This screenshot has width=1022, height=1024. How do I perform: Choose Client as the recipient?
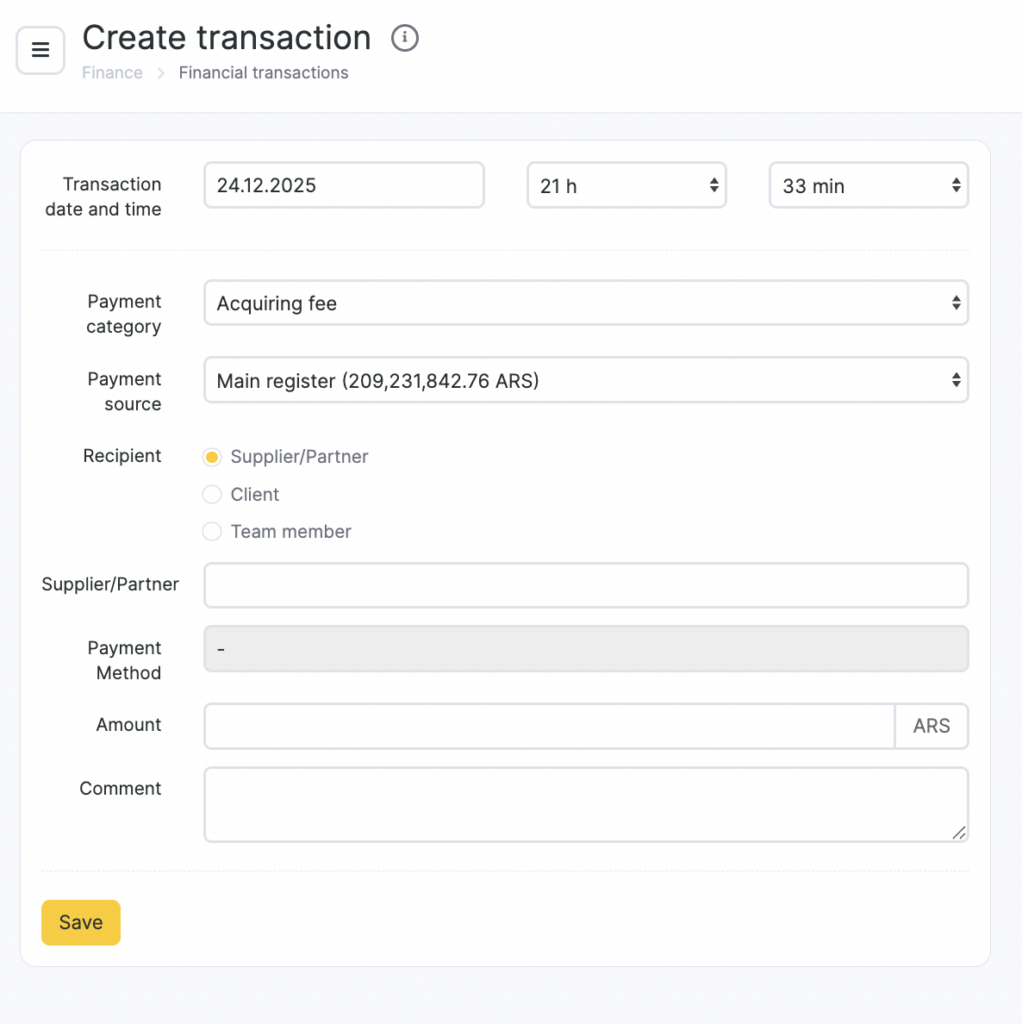click(212, 495)
